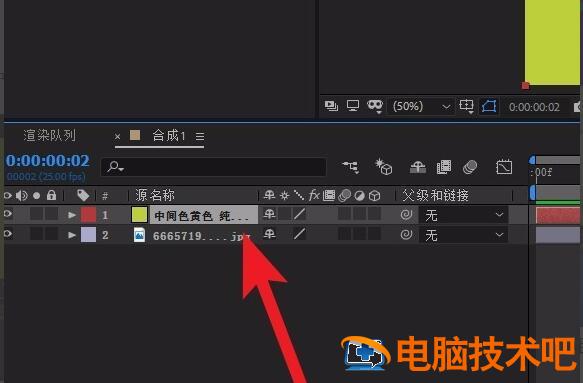The height and width of the screenshot is (383, 583).
Task: Solo layer 1 using its solo box
Action: [36, 214]
